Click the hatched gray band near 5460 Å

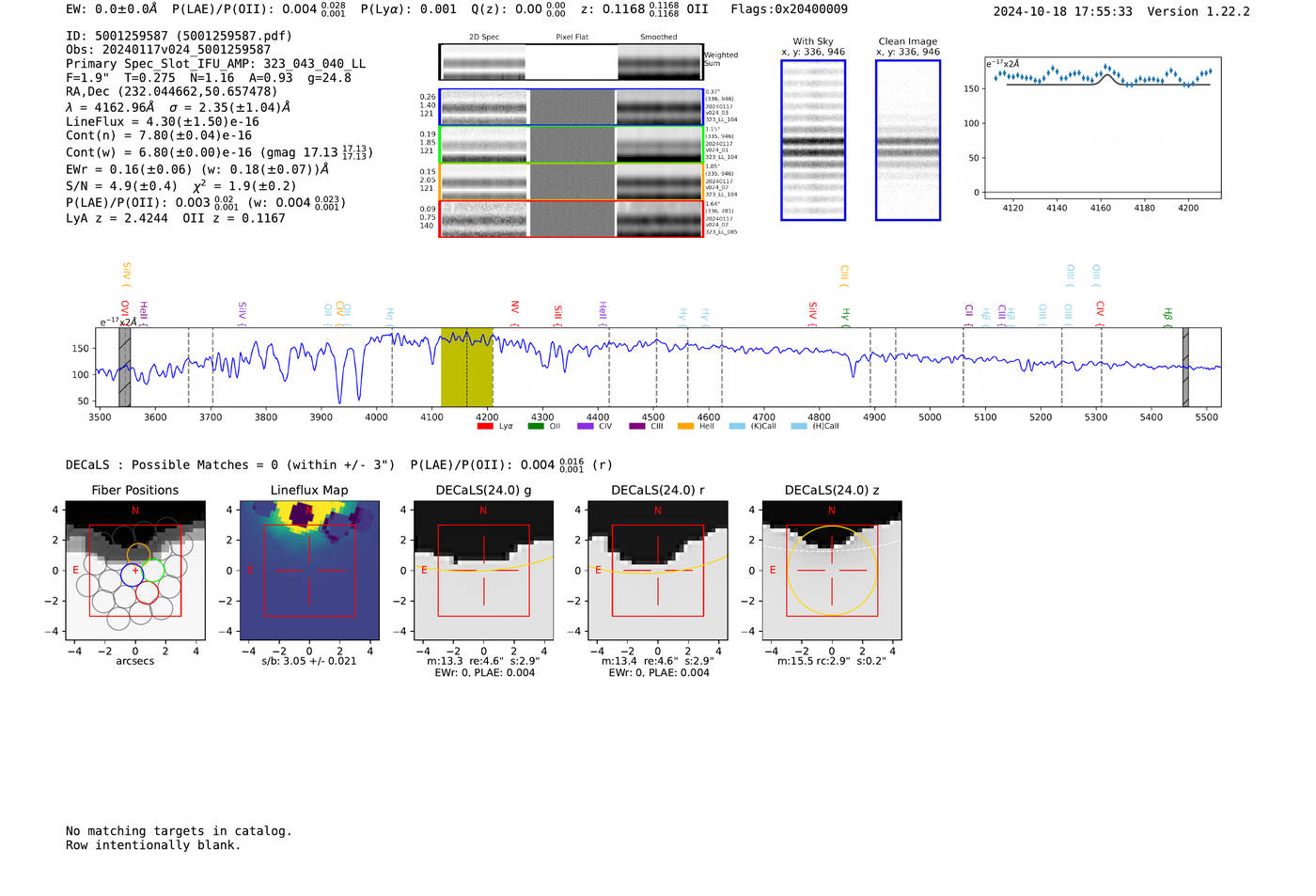(1185, 367)
